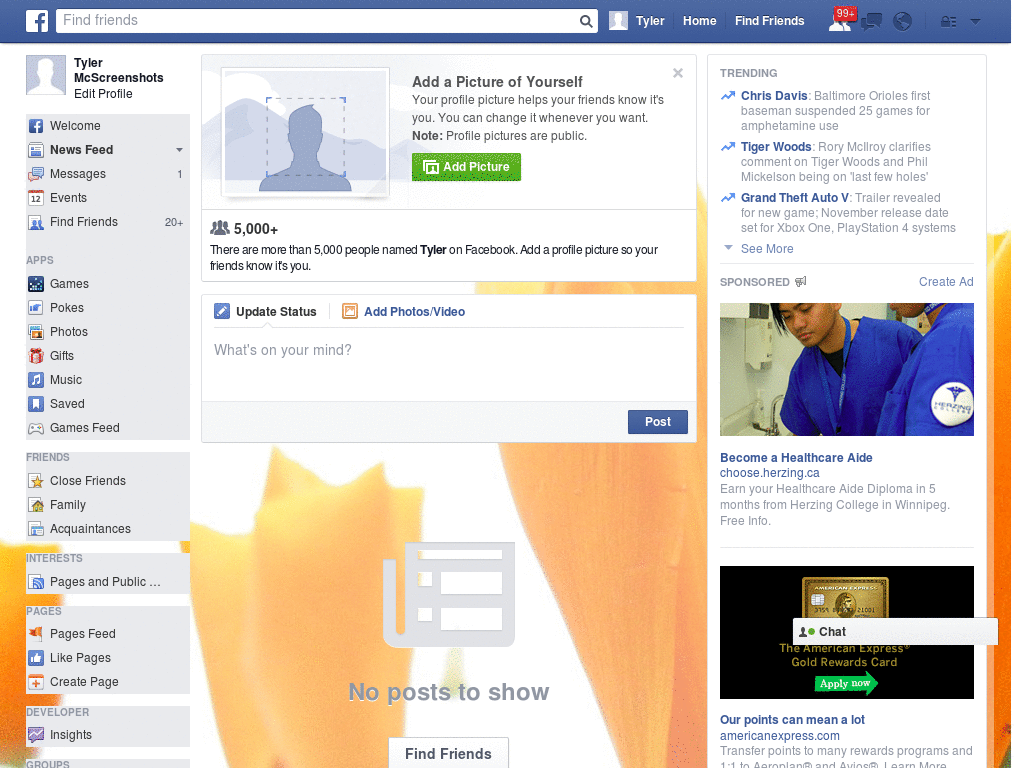Open the messages chat bubbles icon in top bar
The image size is (1024, 768).
[871, 22]
